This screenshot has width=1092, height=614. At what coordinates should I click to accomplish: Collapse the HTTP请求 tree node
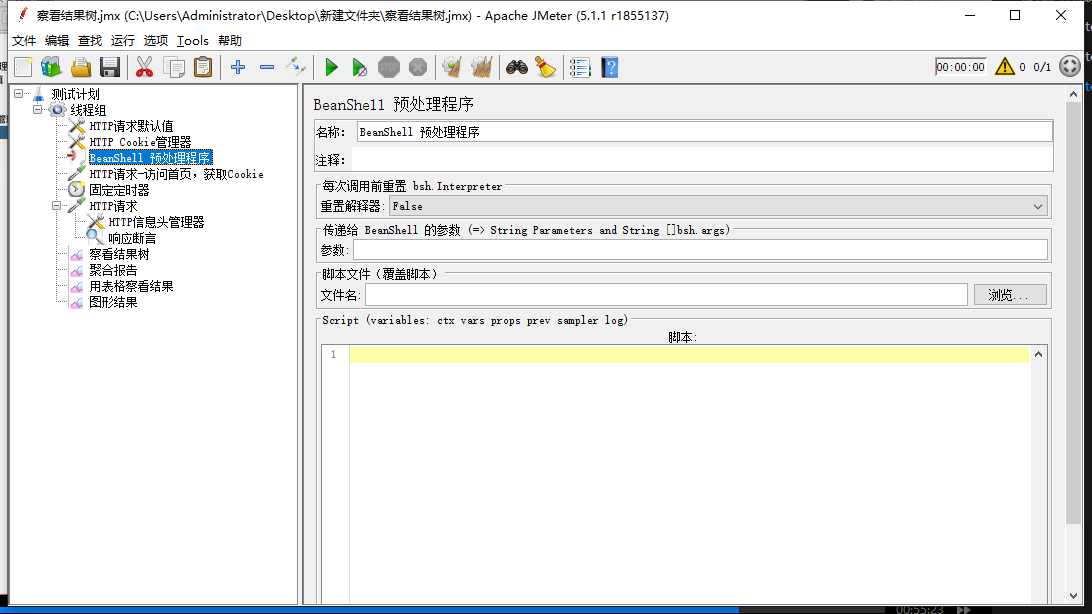[x=56, y=205]
